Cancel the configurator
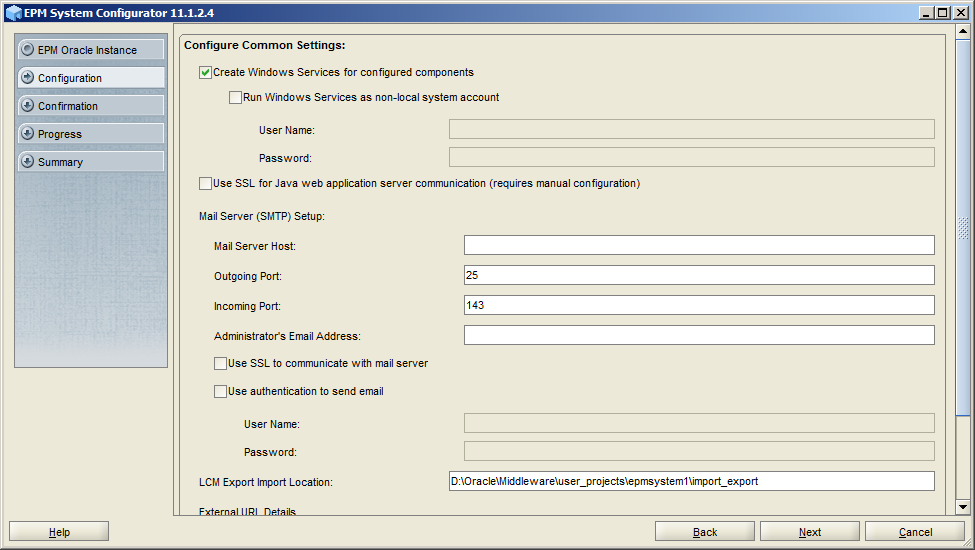The width and height of the screenshot is (975, 550). click(x=915, y=532)
